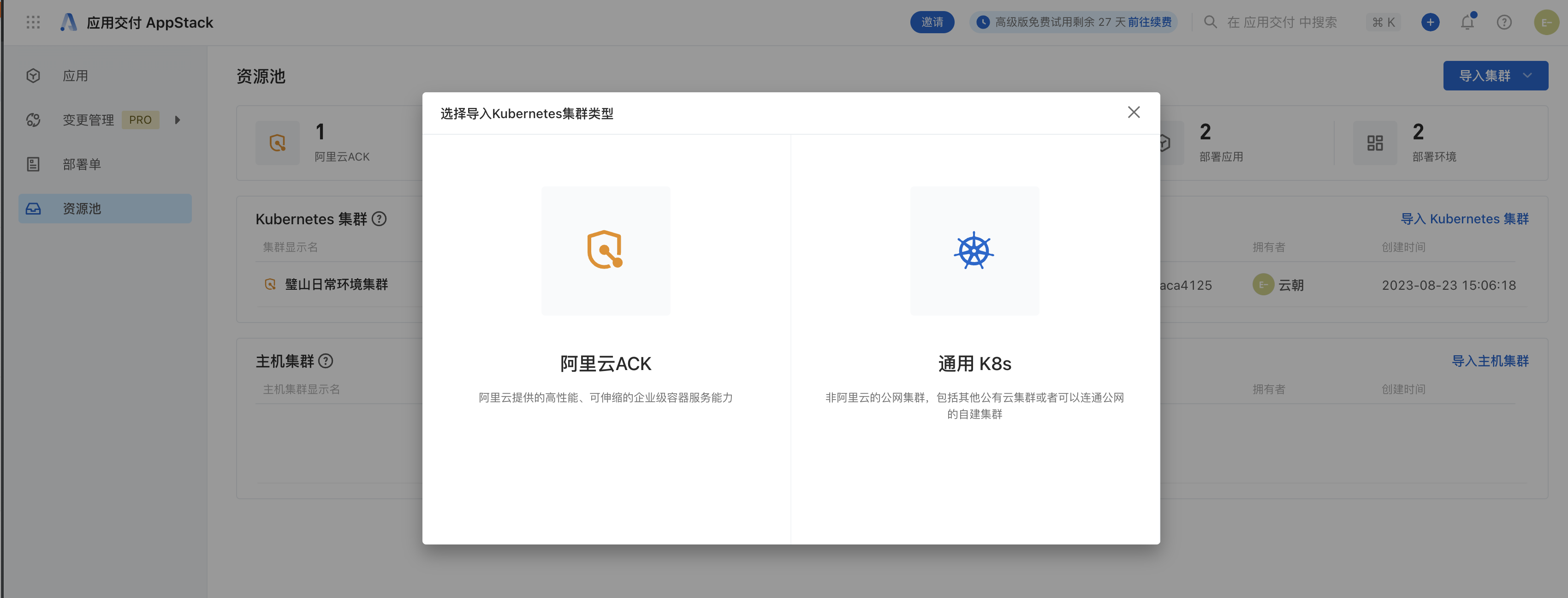
Task: Choose the 阿里云ACK cluster icon card
Action: [x=606, y=251]
